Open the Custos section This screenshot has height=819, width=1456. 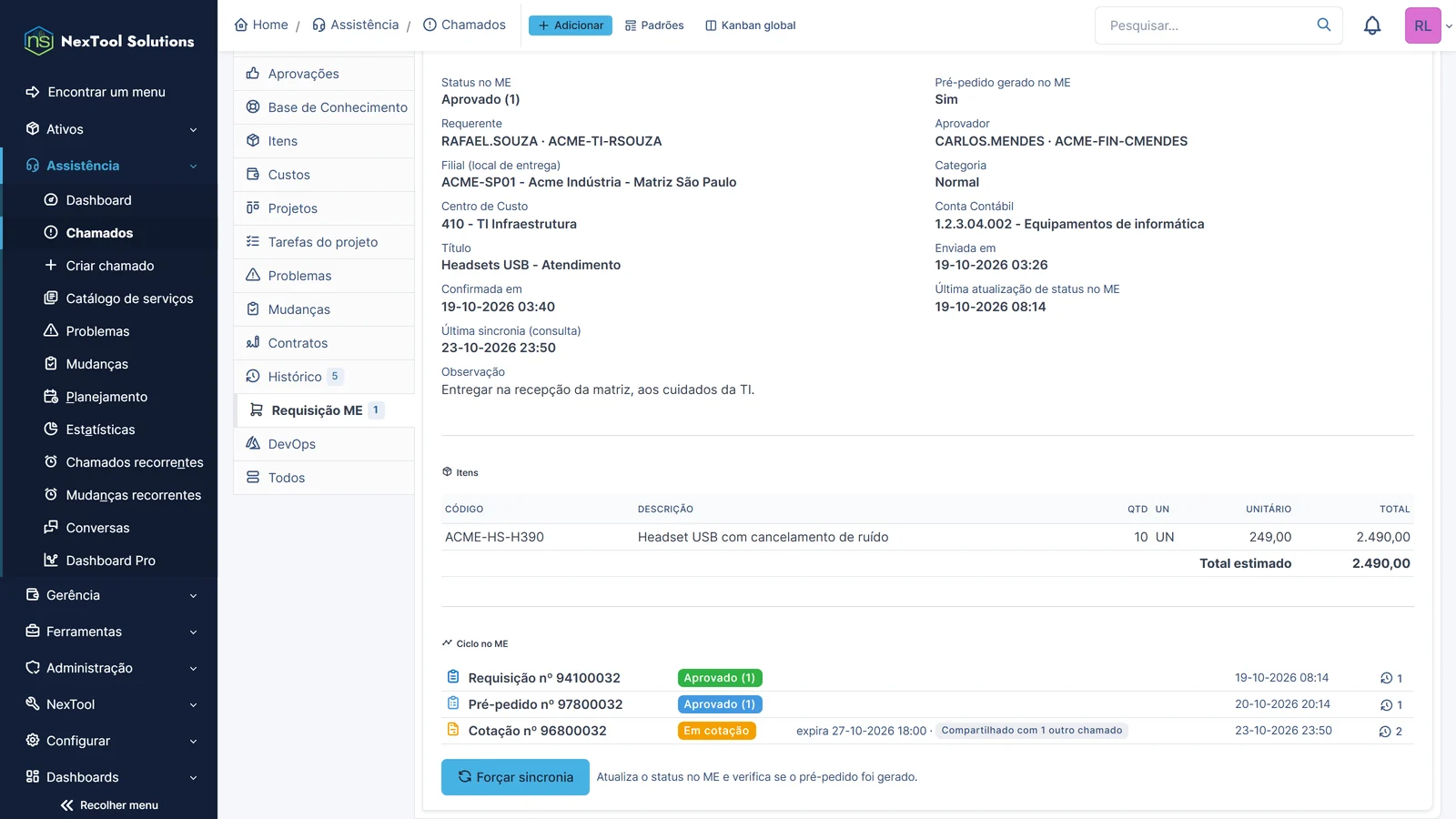(324, 175)
